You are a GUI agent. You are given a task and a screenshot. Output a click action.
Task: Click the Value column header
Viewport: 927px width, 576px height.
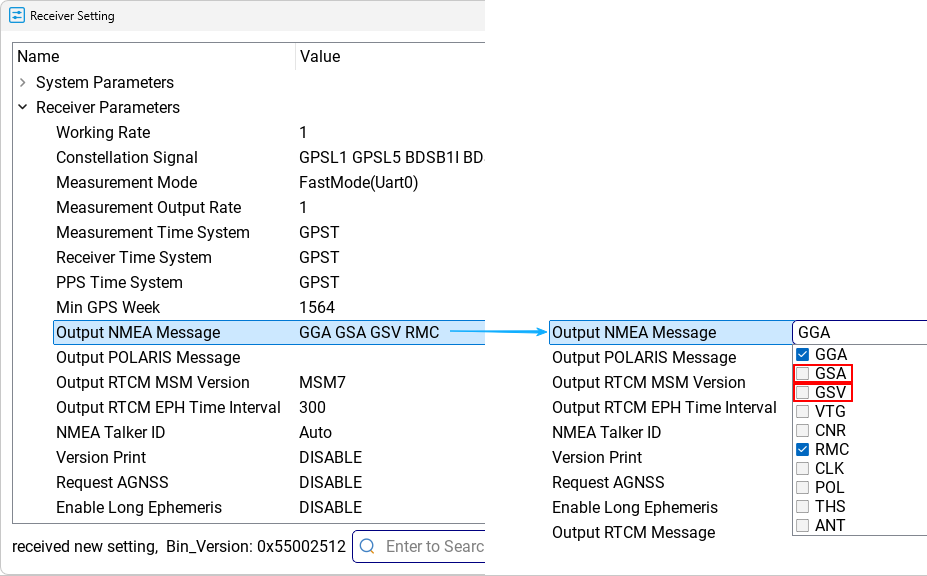pos(320,56)
